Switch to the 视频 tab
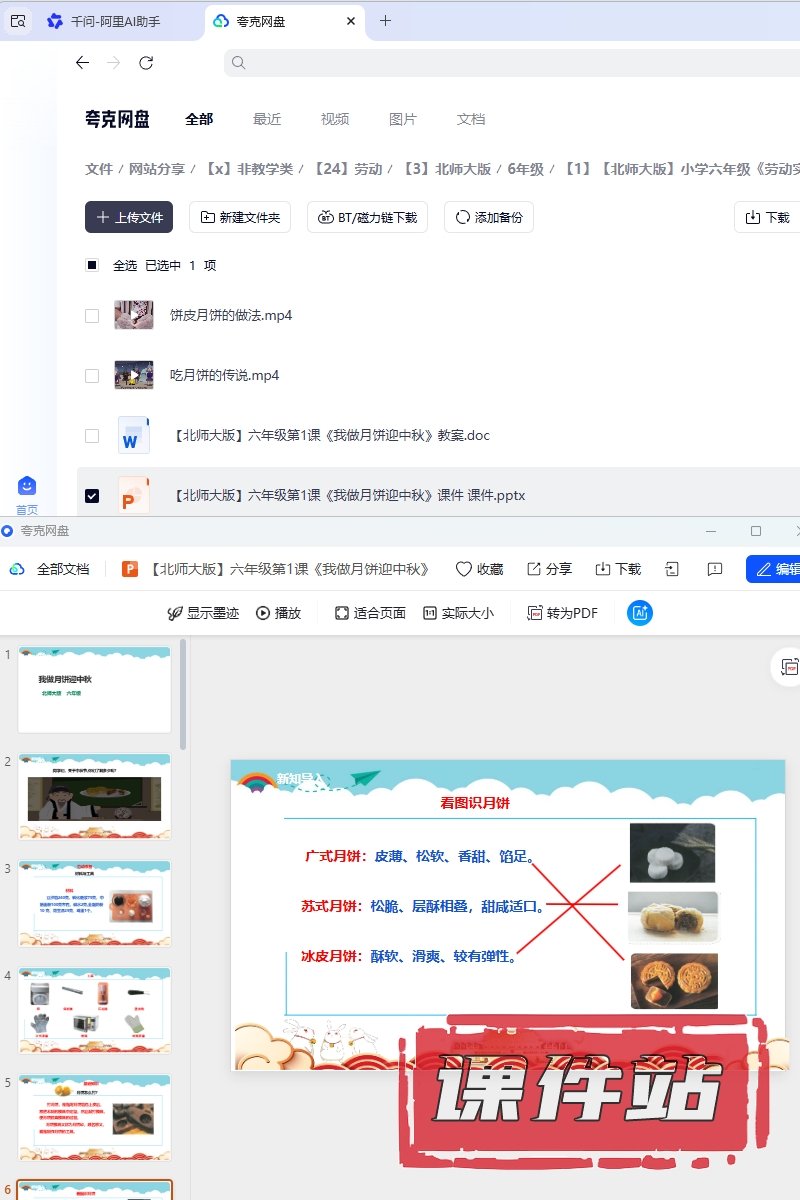The image size is (800, 1200). pos(335,119)
